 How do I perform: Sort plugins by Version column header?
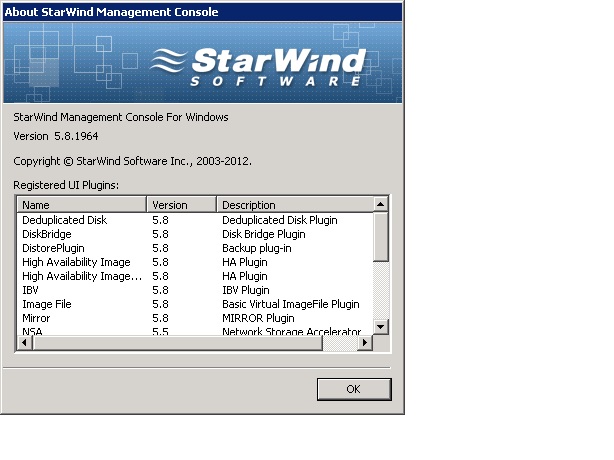pyautogui.click(x=181, y=205)
